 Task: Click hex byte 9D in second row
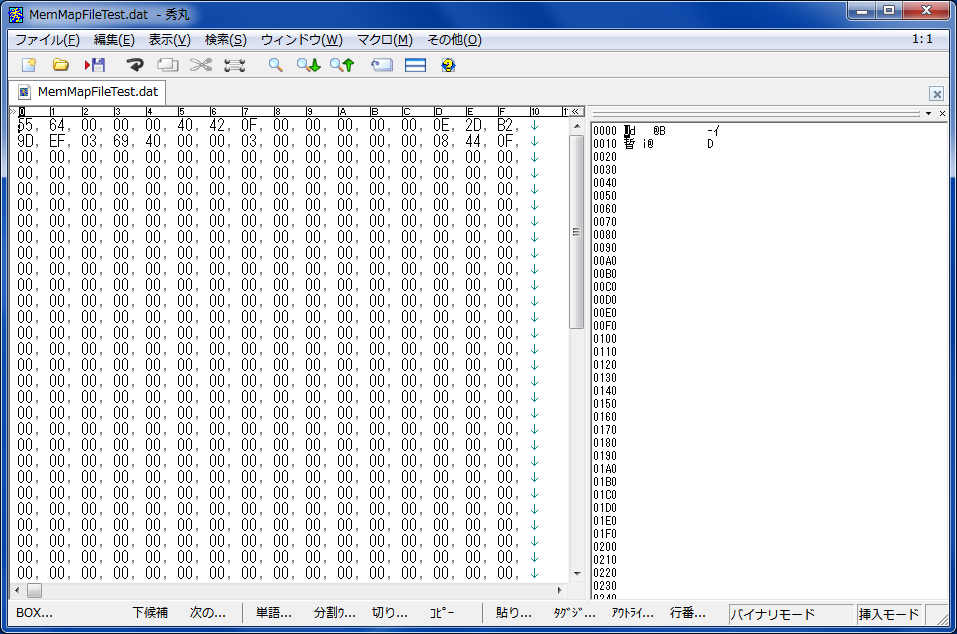pyautogui.click(x=25, y=142)
